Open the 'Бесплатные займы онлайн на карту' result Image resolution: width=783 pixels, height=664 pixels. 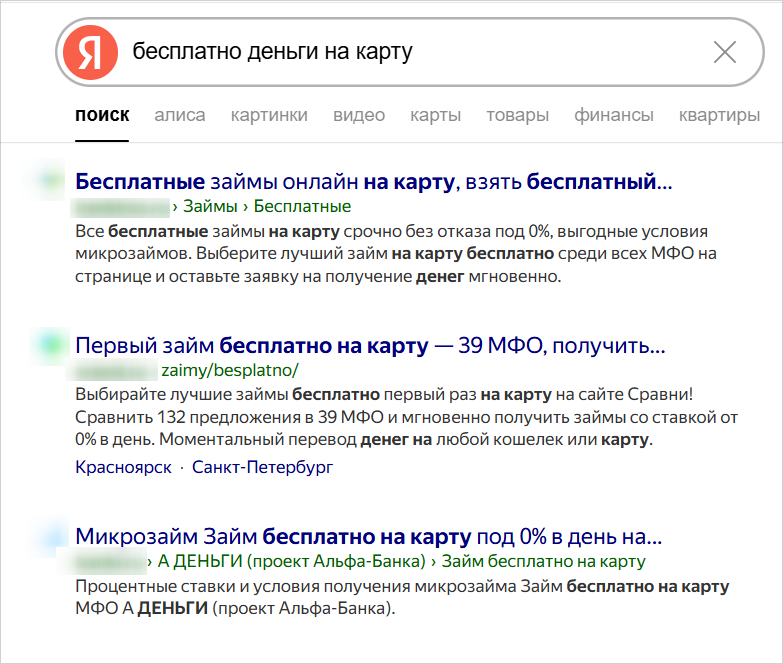pyautogui.click(x=373, y=182)
